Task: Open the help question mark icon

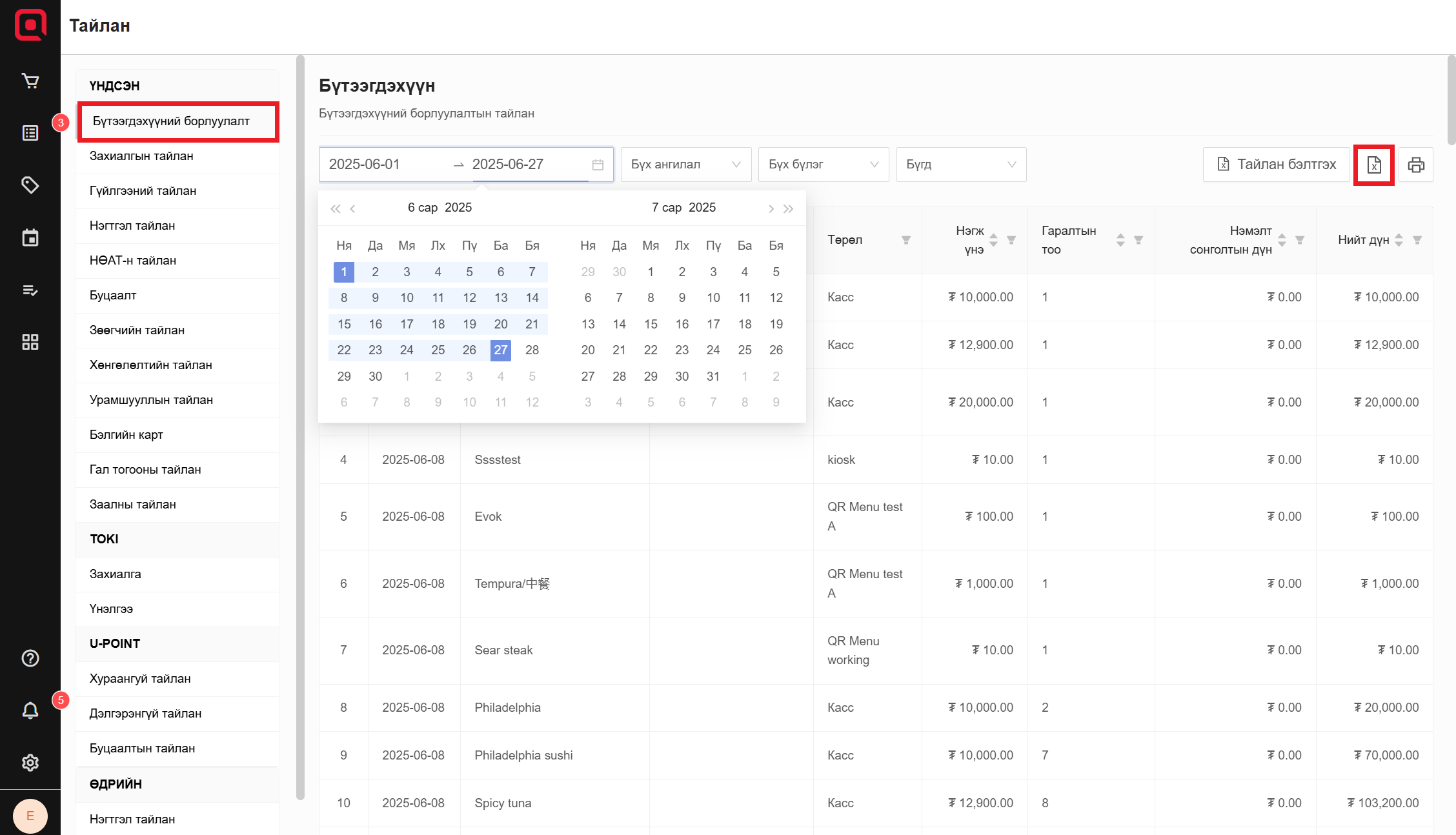Action: click(x=30, y=658)
